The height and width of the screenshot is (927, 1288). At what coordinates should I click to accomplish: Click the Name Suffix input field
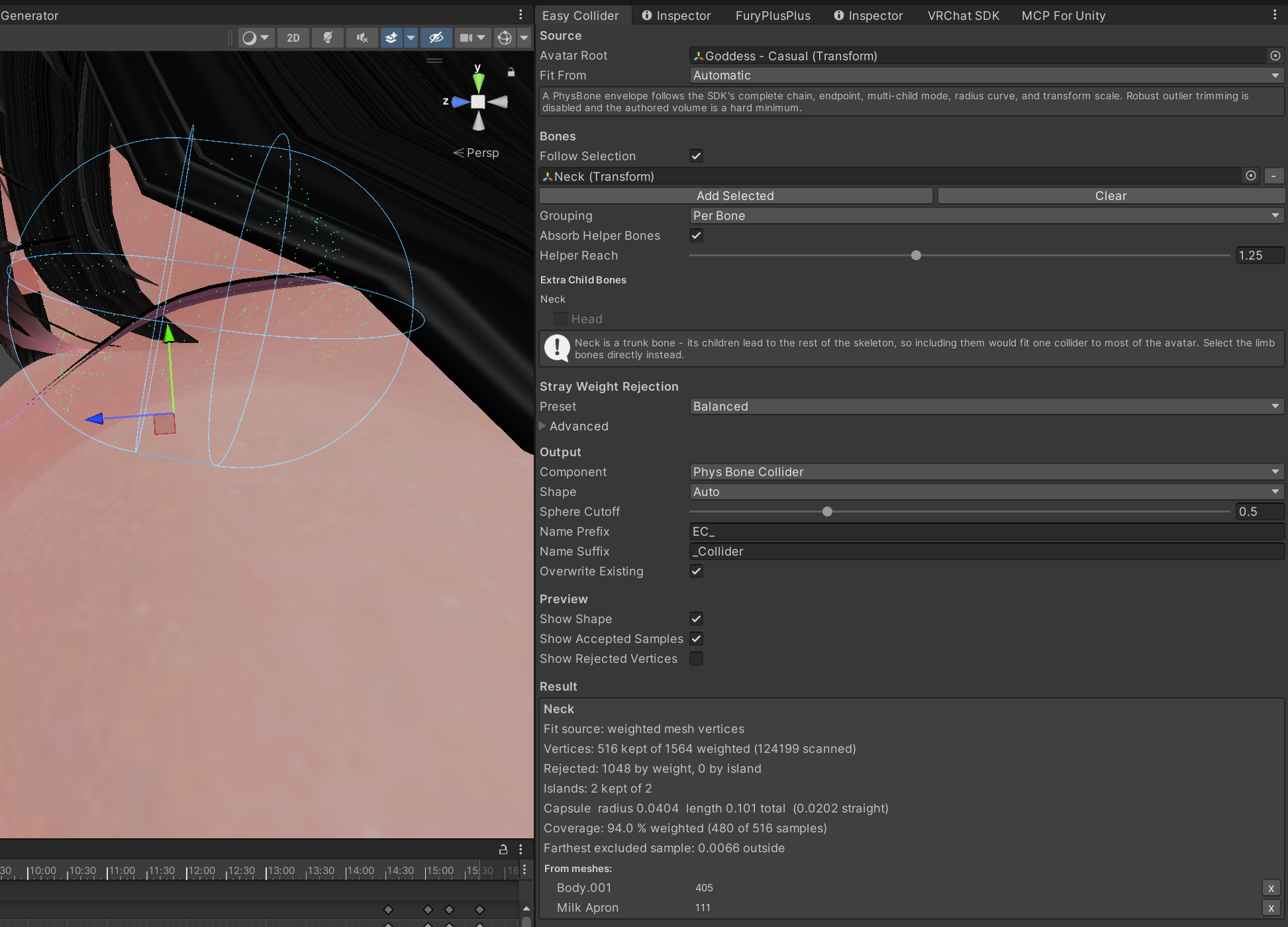point(987,552)
